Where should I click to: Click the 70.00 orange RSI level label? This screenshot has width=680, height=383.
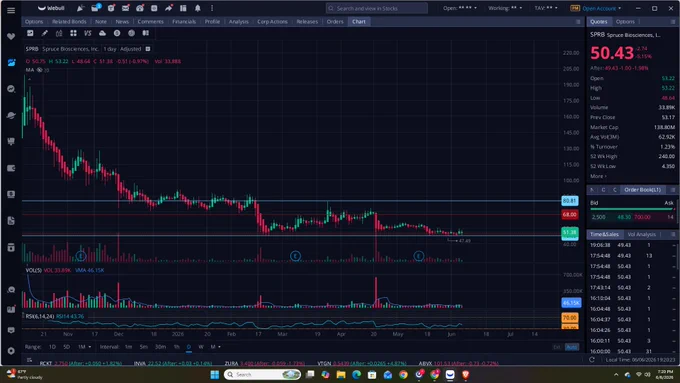point(569,318)
